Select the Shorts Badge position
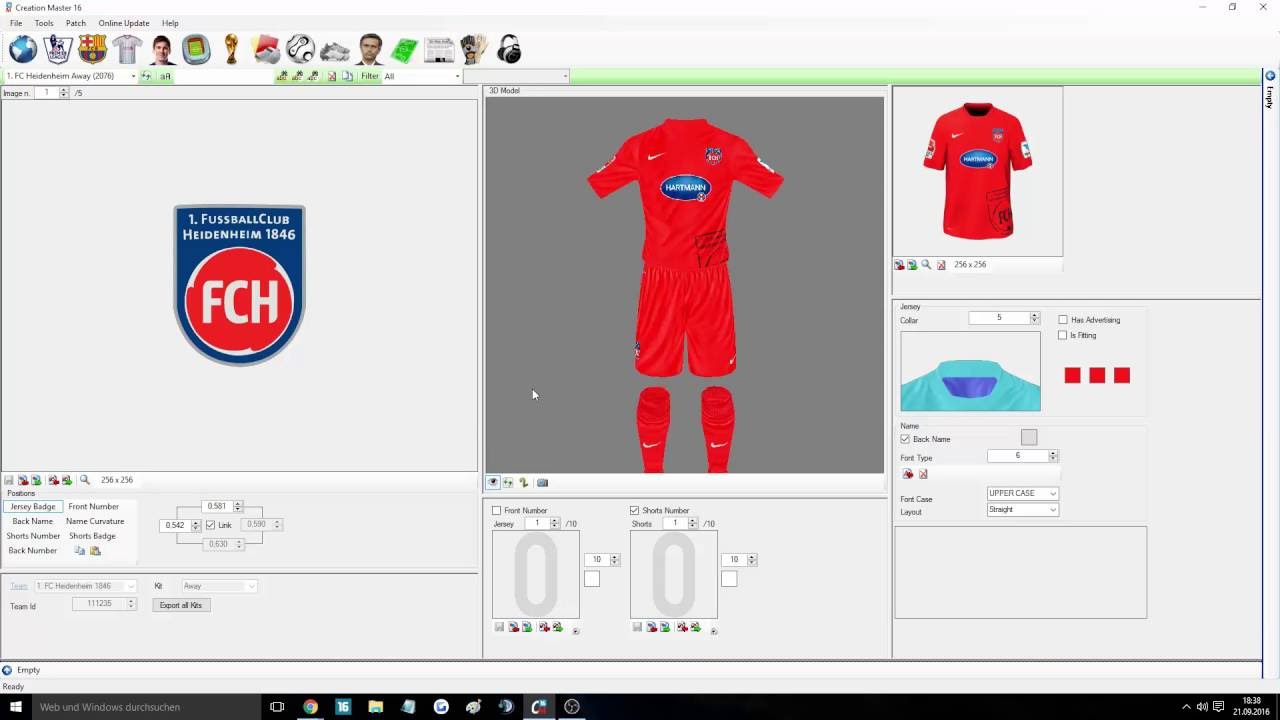The height and width of the screenshot is (720, 1280). coord(92,536)
